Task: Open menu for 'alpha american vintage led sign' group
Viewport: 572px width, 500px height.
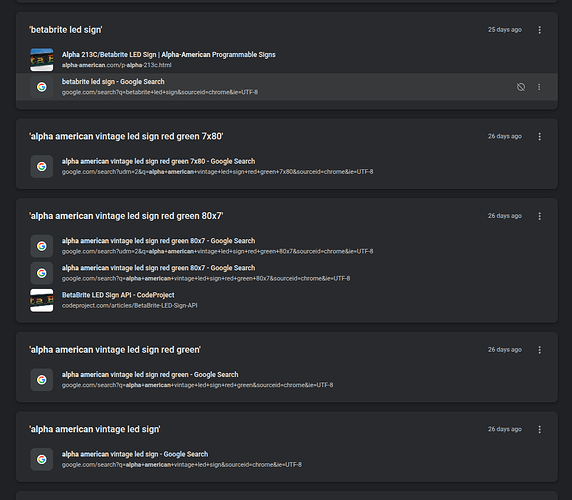Action: click(540, 430)
